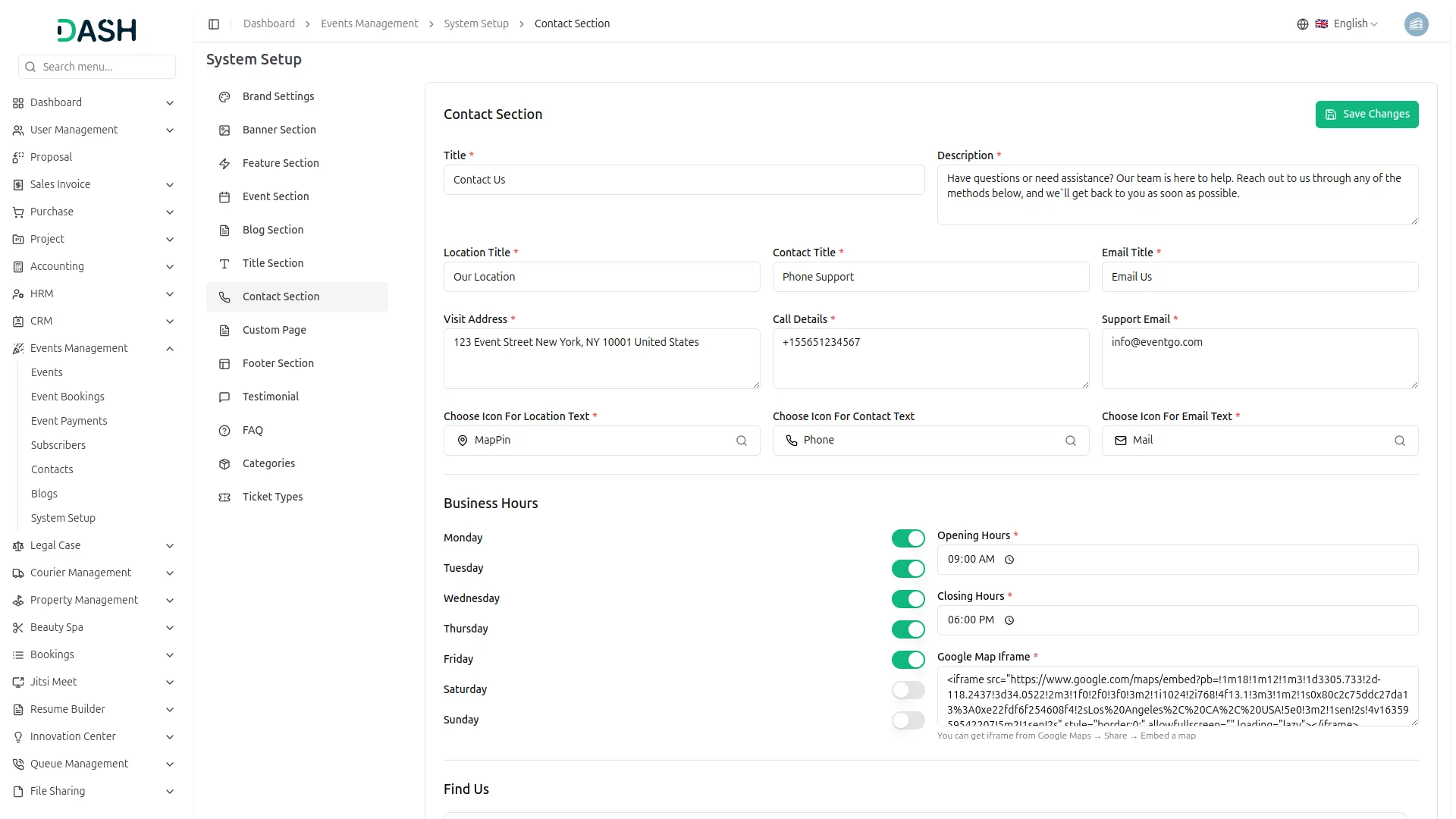Enable the Saturday business hours toggle
The height and width of the screenshot is (819, 1456).
pyautogui.click(x=908, y=690)
